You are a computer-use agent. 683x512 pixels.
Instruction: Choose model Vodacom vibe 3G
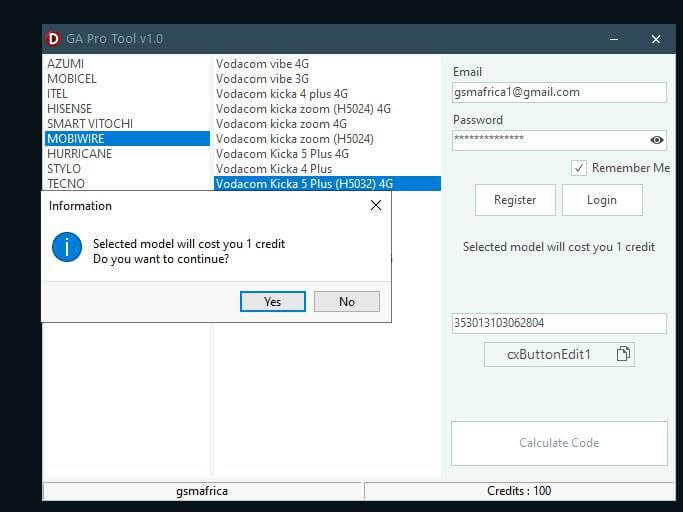327,79
